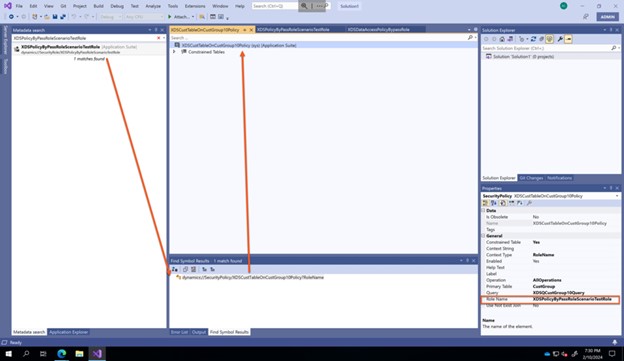This screenshot has height=361, width=624.
Task: Switch to the Error List tab
Action: [x=179, y=332]
